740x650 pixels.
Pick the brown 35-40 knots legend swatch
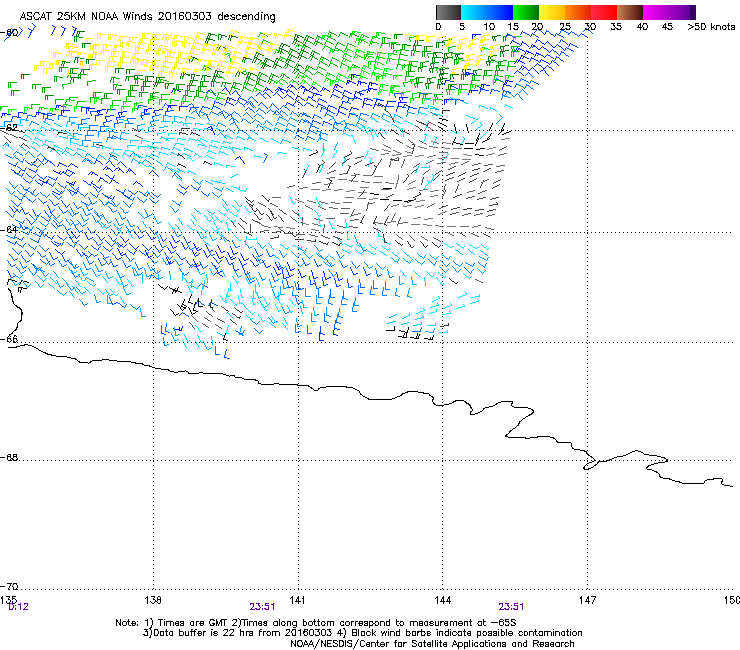(x=630, y=12)
